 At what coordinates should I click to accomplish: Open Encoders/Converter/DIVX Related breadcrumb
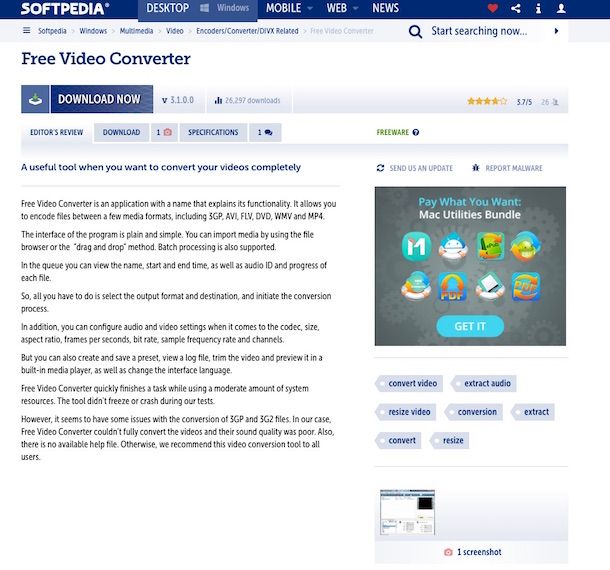tap(247, 31)
